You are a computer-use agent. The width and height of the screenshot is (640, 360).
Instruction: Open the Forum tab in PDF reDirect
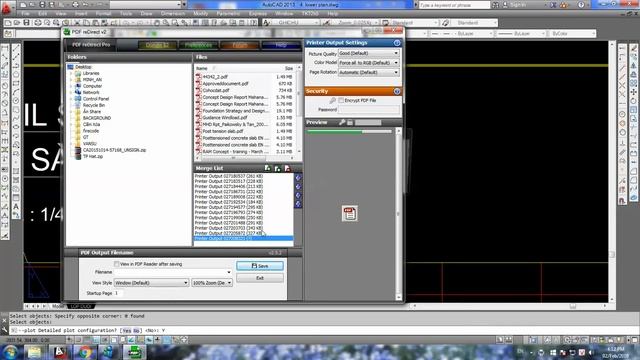(240, 45)
